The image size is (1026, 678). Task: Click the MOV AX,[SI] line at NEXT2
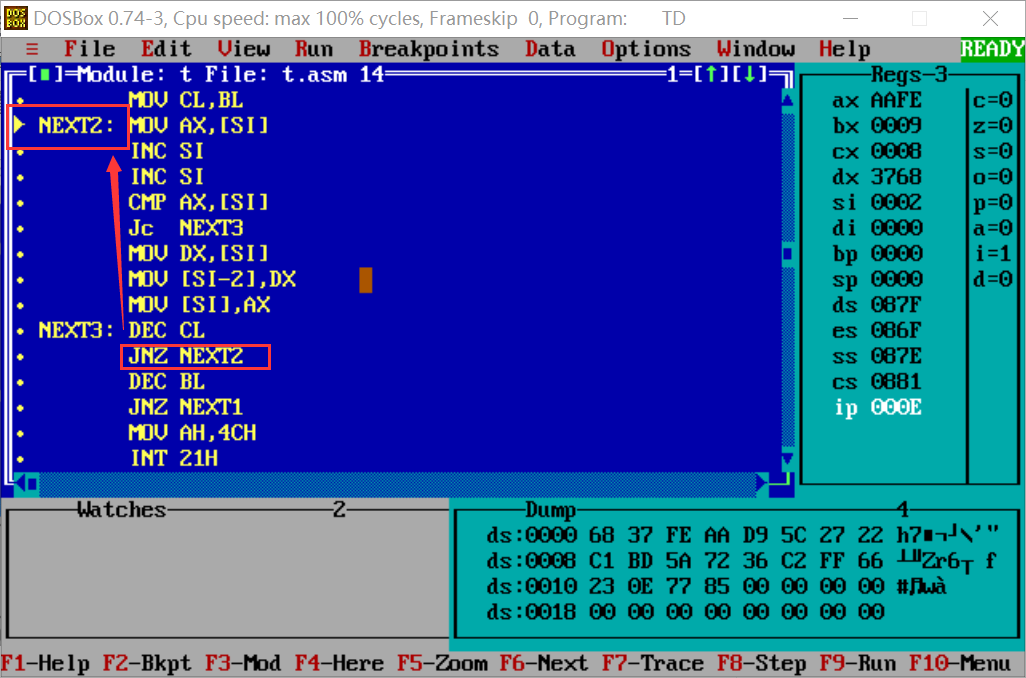pyautogui.click(x=198, y=126)
